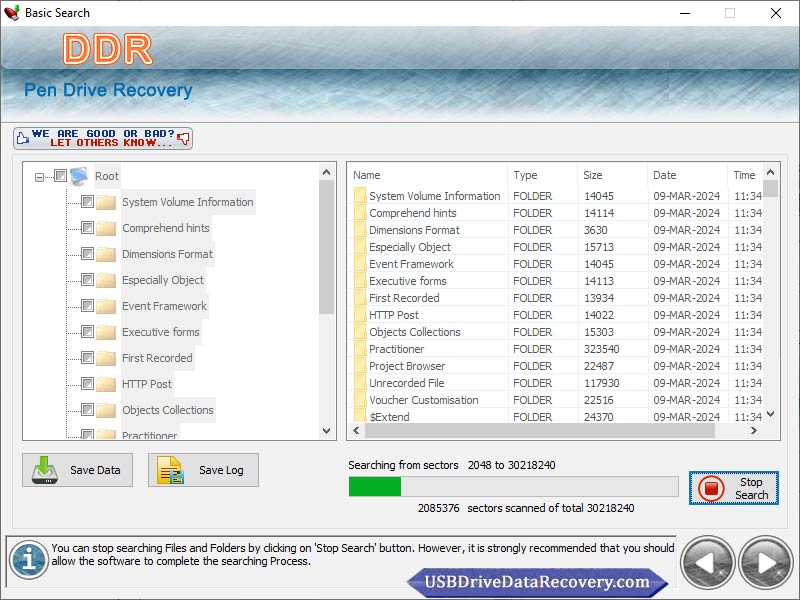Click size value 323540 for Practitioner
Screen dimensions: 800x600
click(602, 349)
